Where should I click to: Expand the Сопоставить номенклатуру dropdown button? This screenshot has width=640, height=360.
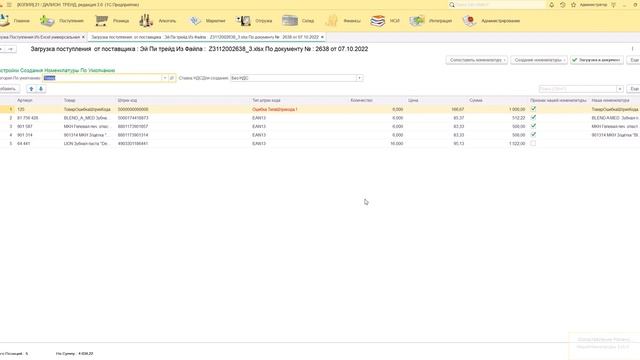click(477, 60)
